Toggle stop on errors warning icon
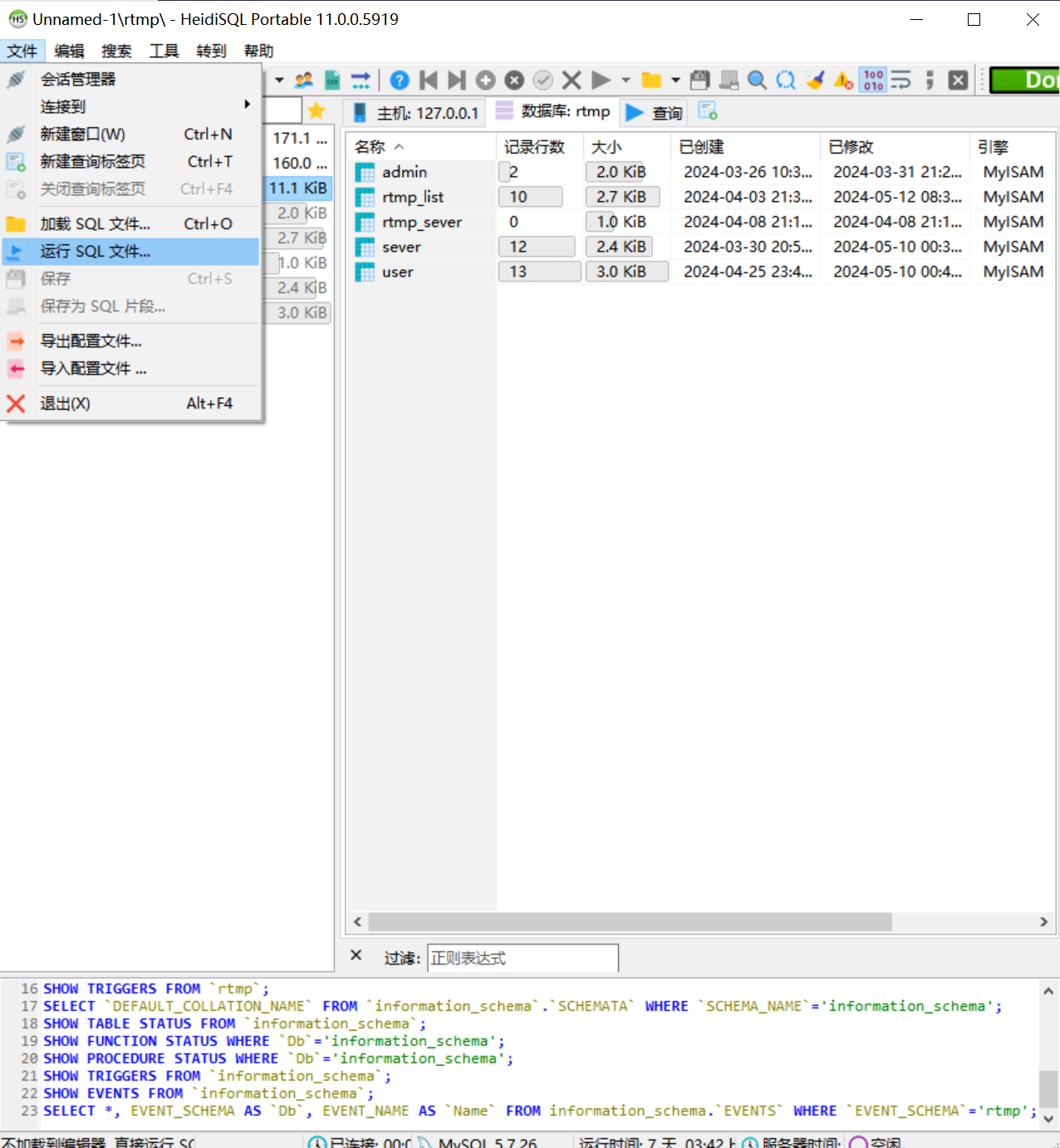 pyautogui.click(x=843, y=80)
